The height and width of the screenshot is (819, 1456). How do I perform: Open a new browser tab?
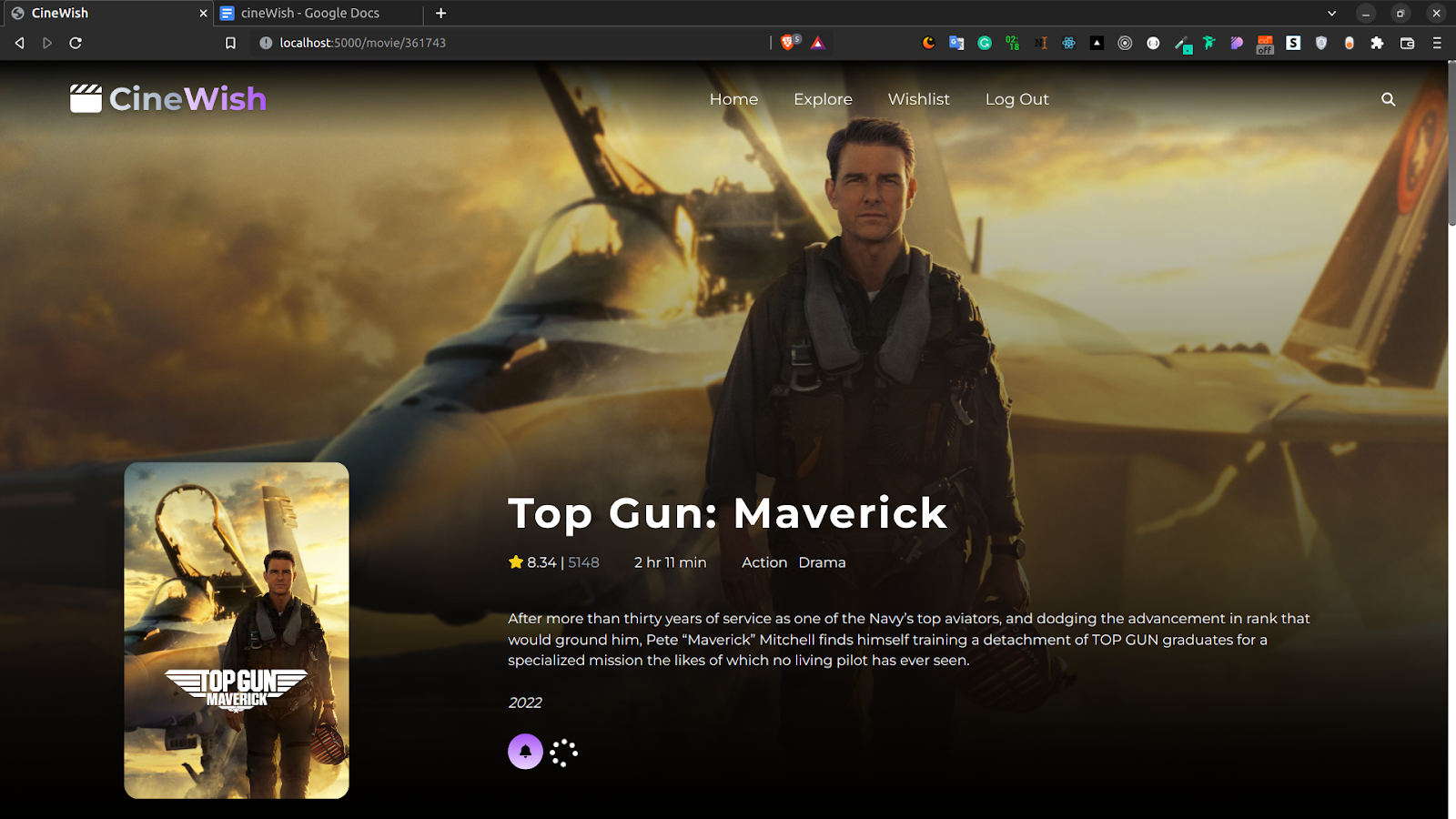440,14
